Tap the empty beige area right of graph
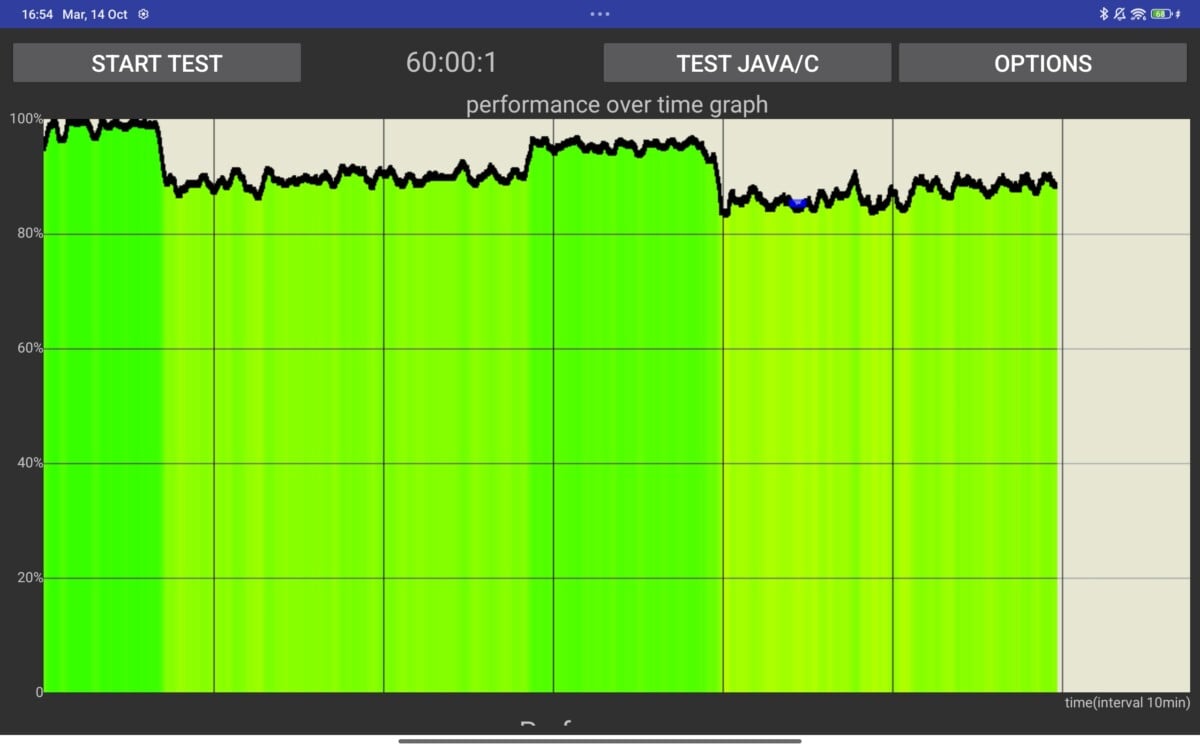This screenshot has width=1200, height=750. [1125, 400]
